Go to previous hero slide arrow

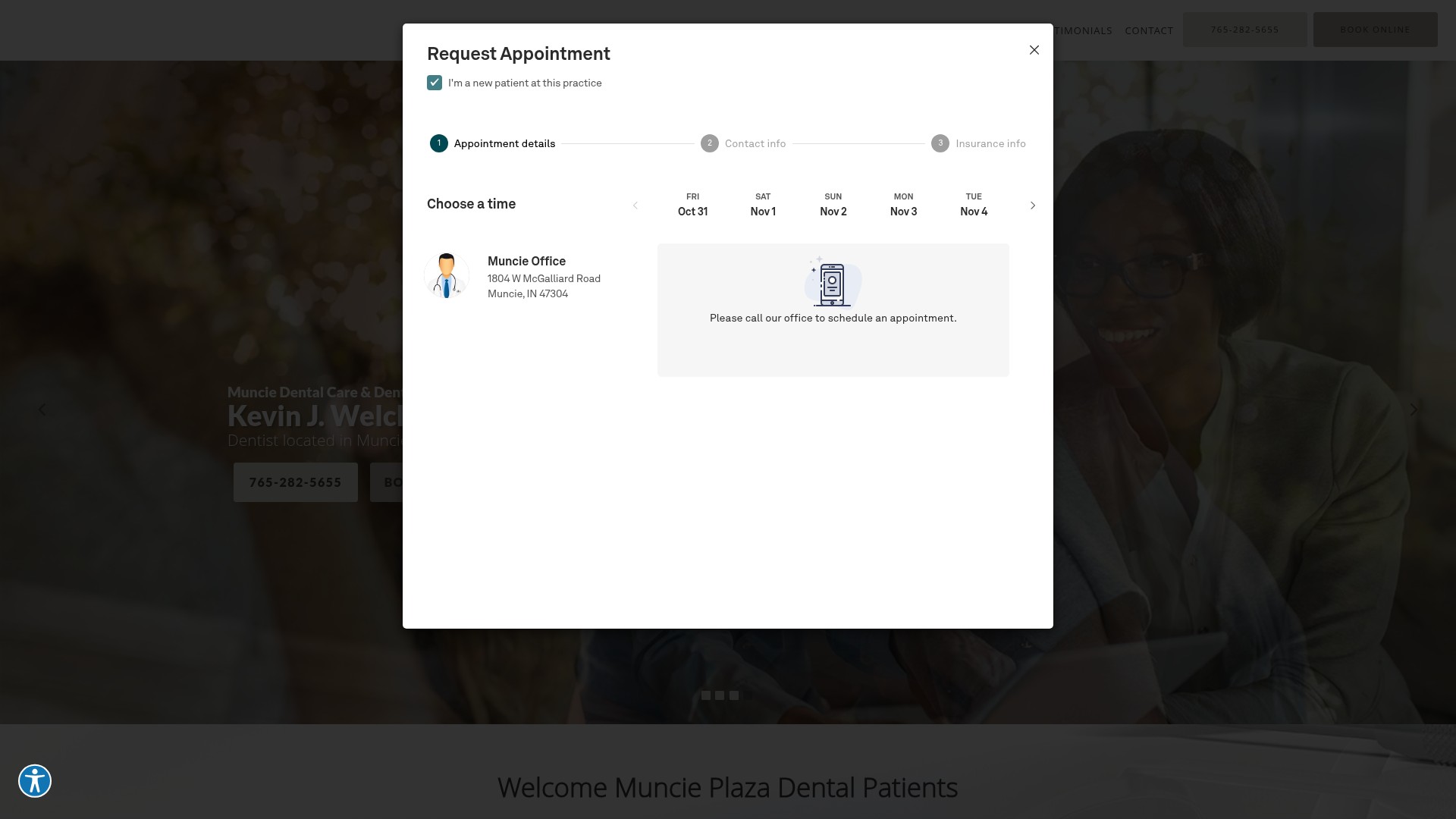pos(42,409)
